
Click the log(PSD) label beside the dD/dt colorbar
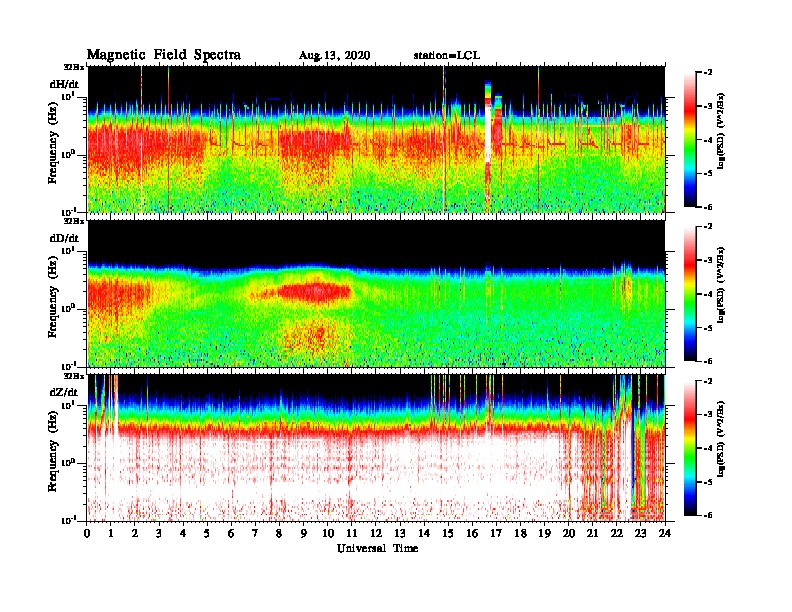[721, 285]
